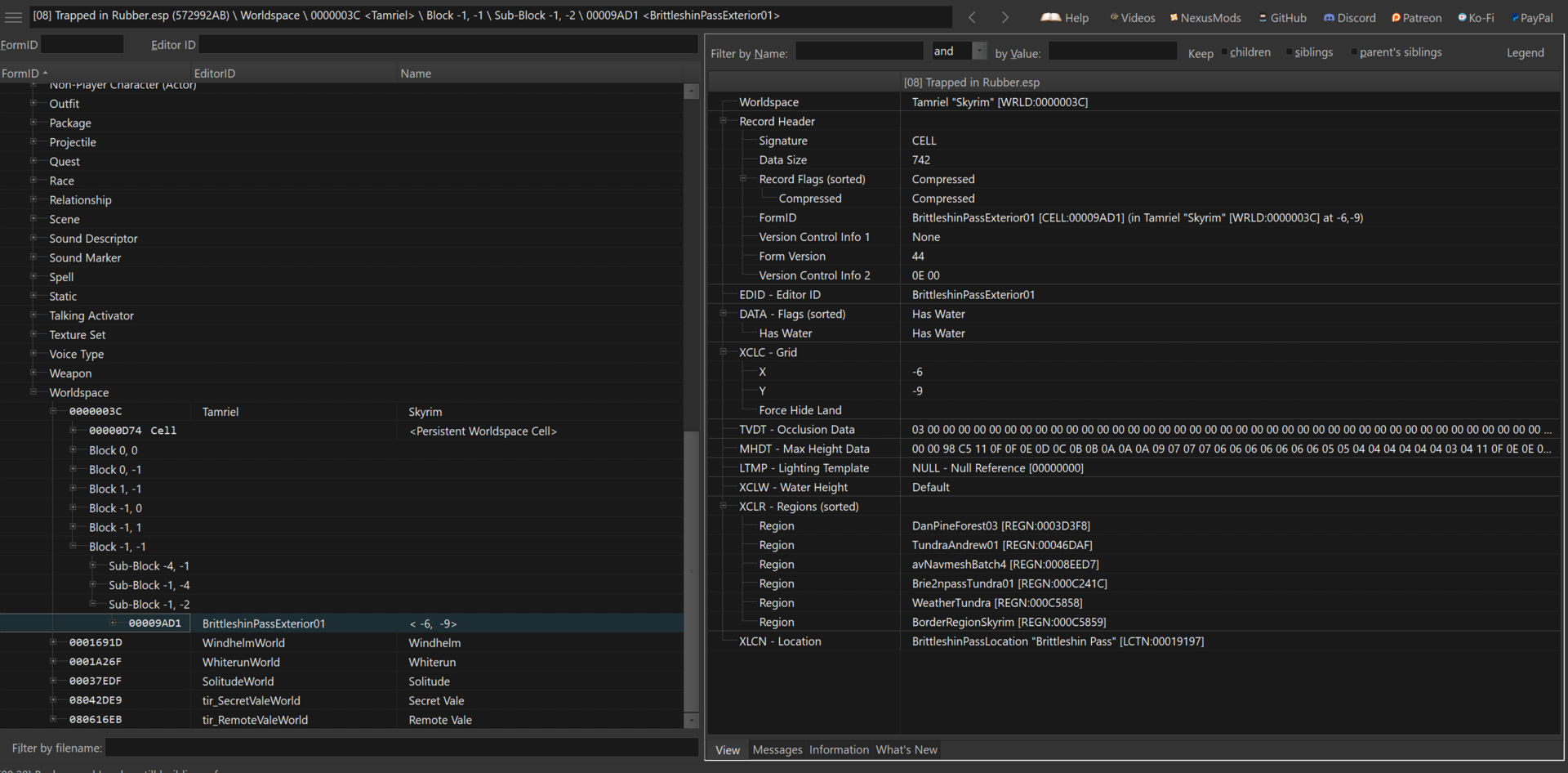Collapse Block -1, -1 node
The height and width of the screenshot is (773, 1568).
73,546
